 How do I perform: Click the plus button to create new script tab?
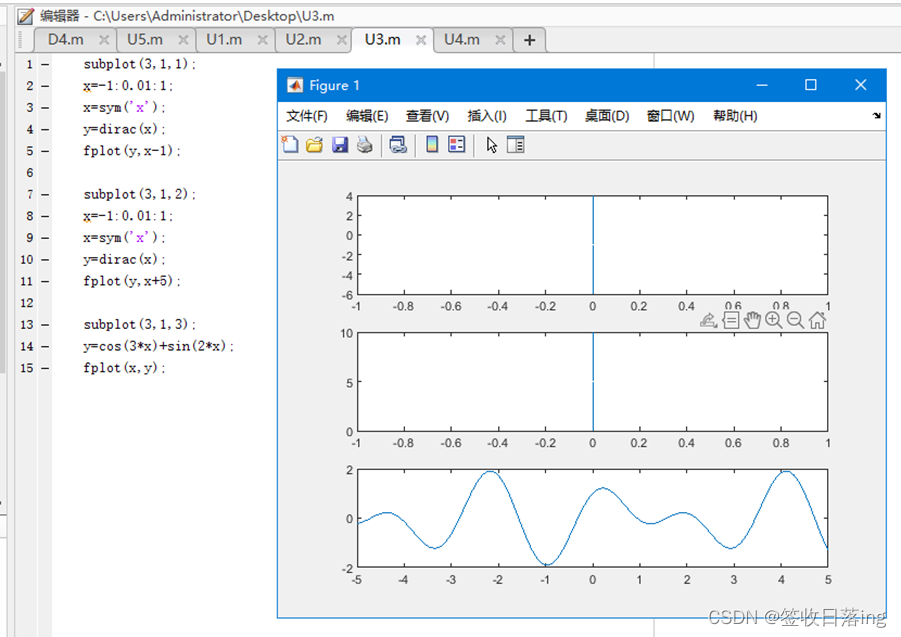529,40
